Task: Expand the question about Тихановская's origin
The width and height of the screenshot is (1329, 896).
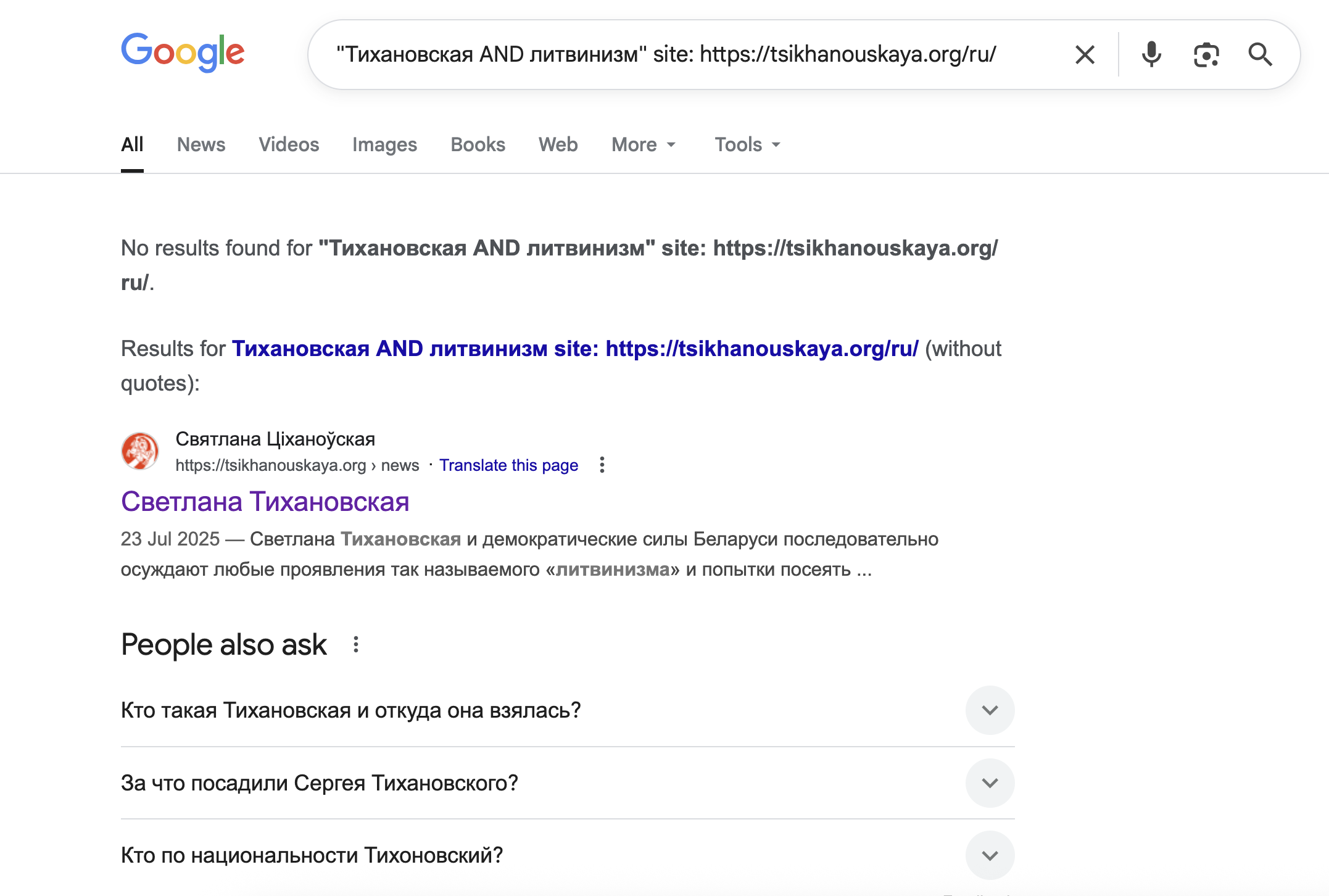Action: pyautogui.click(x=990, y=710)
